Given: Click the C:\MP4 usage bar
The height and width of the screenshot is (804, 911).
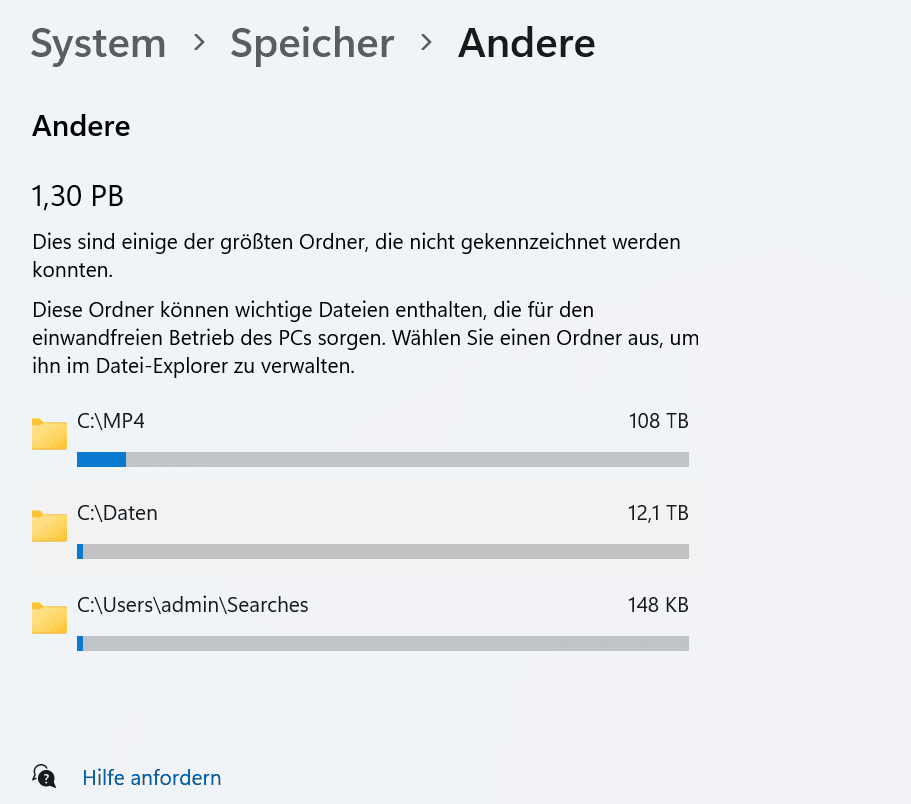Looking at the screenshot, I should tap(382, 460).
